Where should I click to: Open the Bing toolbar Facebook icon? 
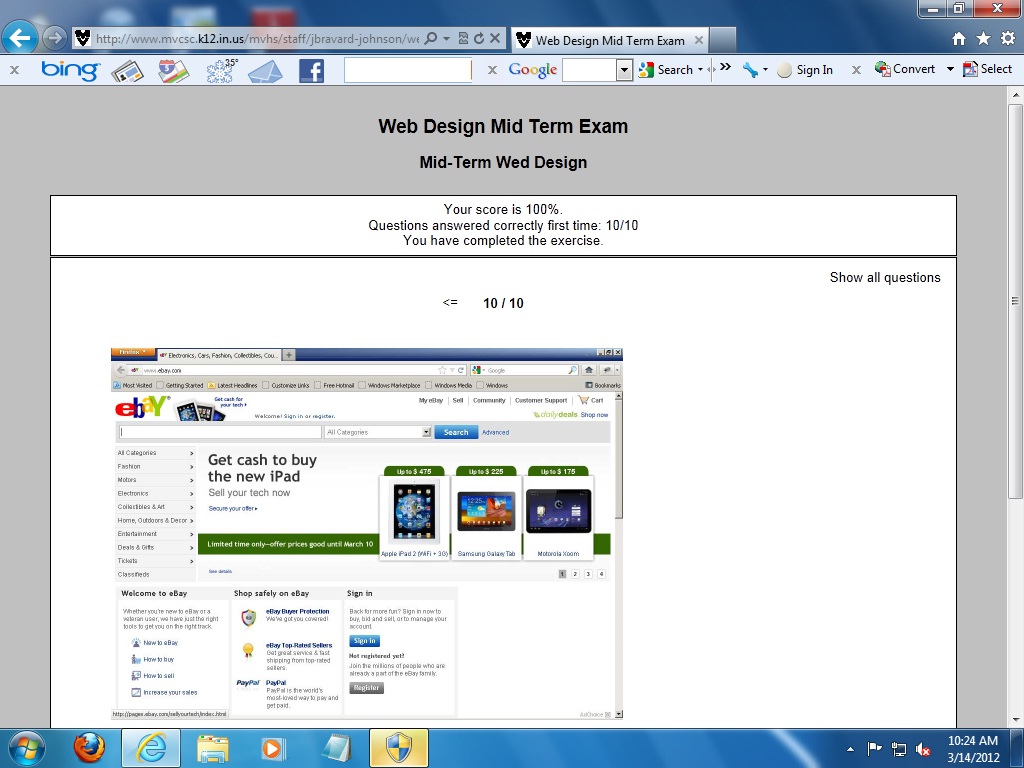(x=311, y=70)
